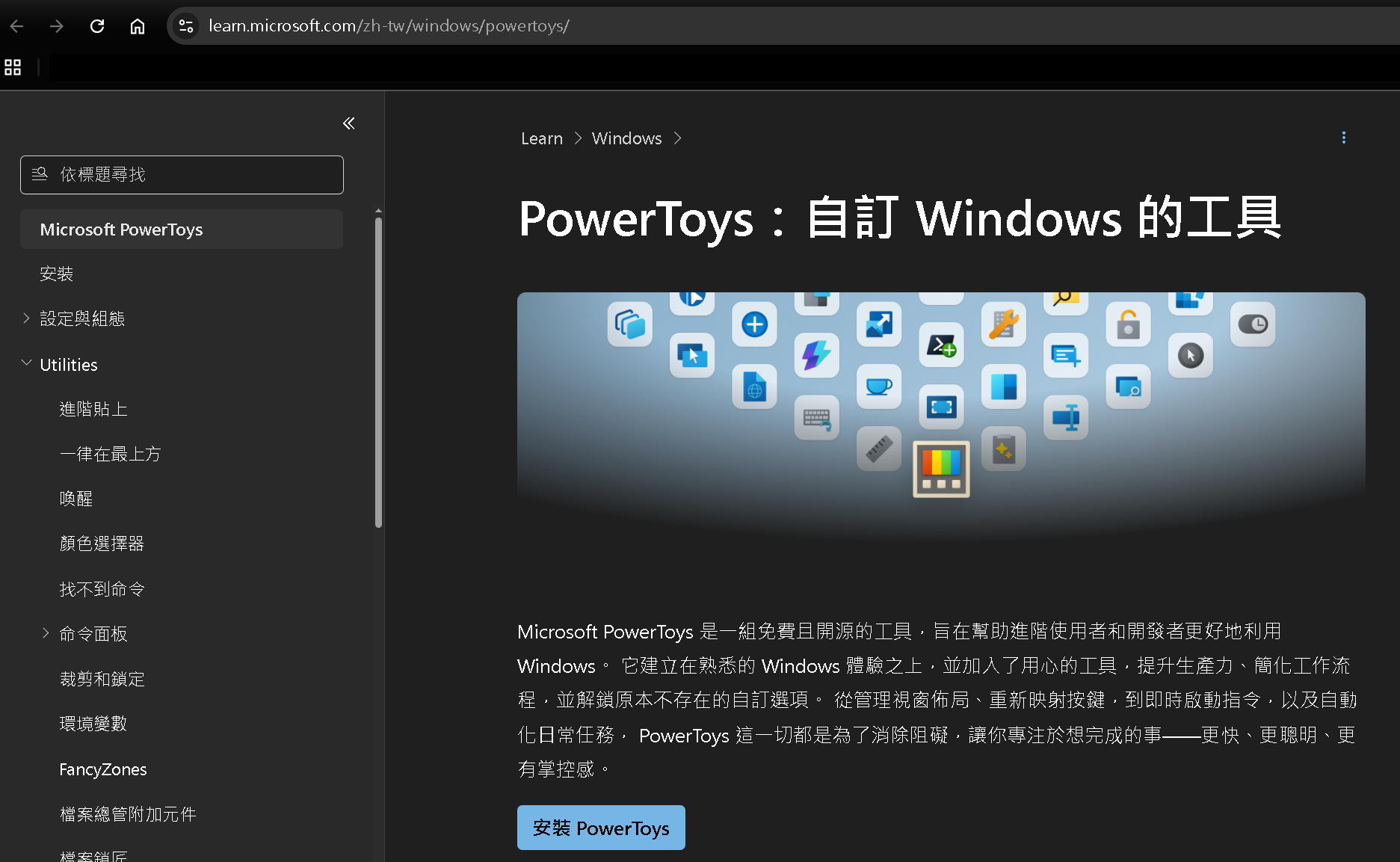Open the 檔案總管附加元件 utility page

click(x=128, y=814)
